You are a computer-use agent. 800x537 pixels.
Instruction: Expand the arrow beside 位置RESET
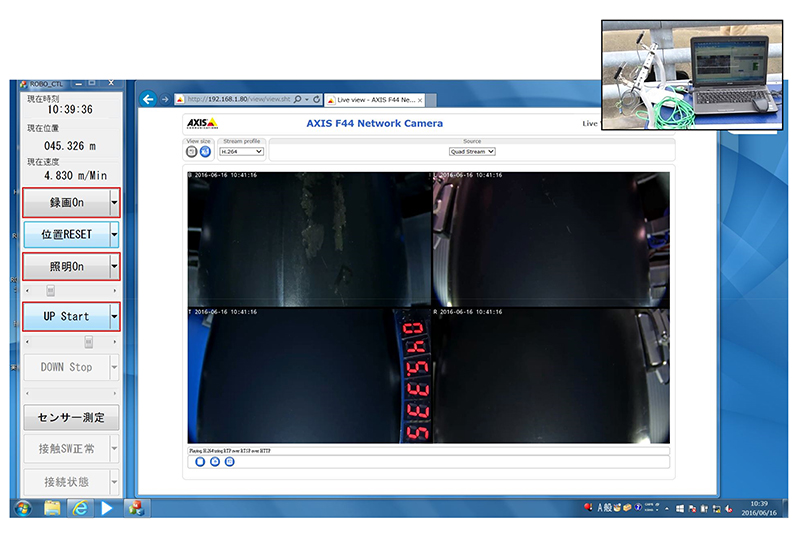click(115, 234)
